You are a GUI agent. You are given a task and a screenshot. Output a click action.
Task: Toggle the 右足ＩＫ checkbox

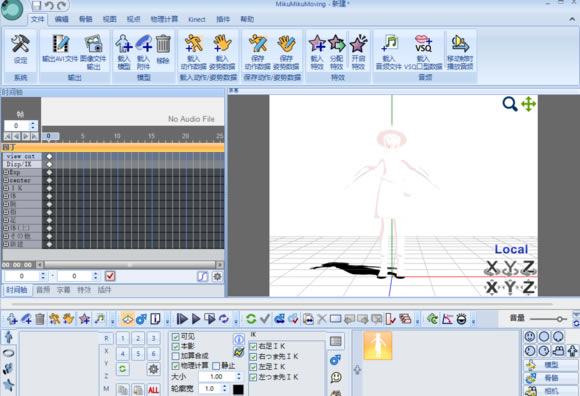[253, 346]
